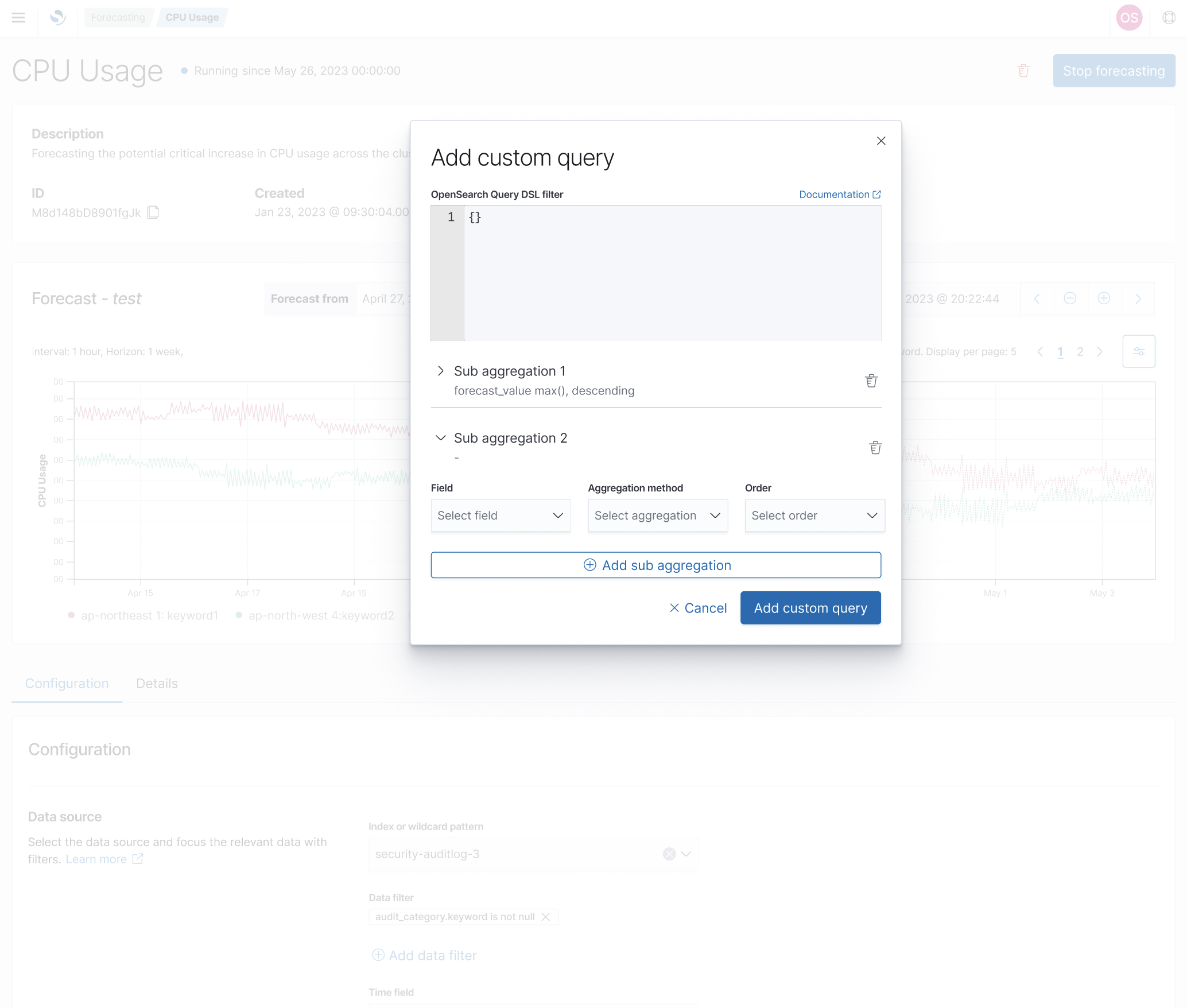This screenshot has width=1187, height=1008.
Task: Click the OpenSearch logo in the header
Action: pos(58,18)
